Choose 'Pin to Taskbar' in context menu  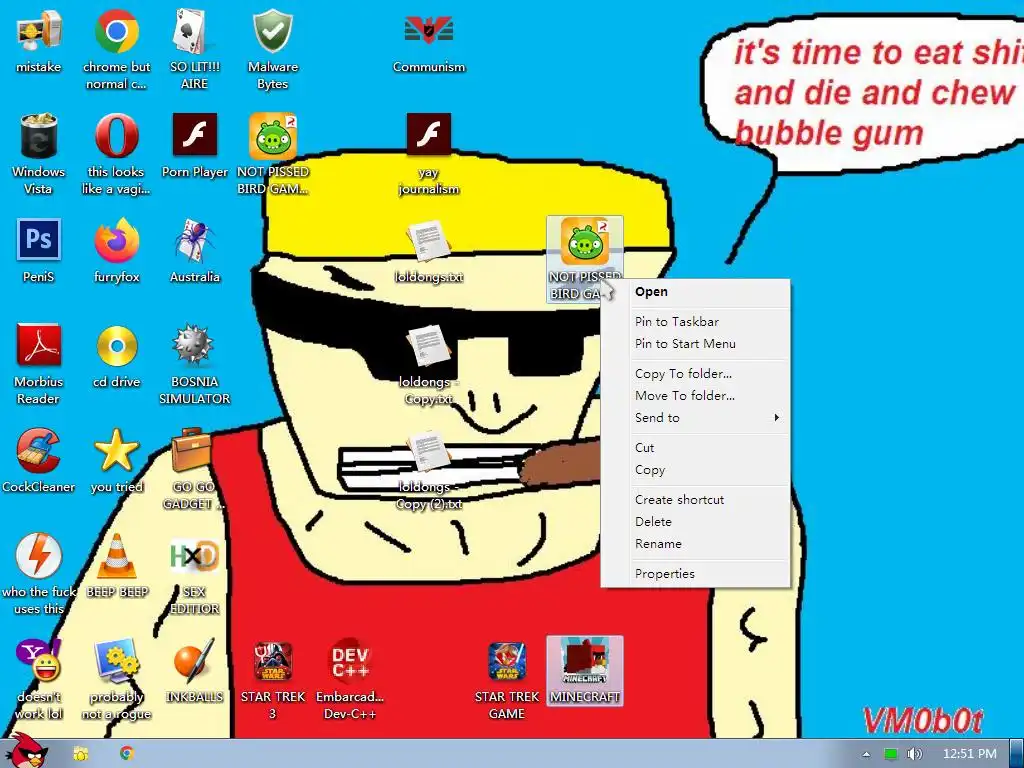(x=695, y=321)
